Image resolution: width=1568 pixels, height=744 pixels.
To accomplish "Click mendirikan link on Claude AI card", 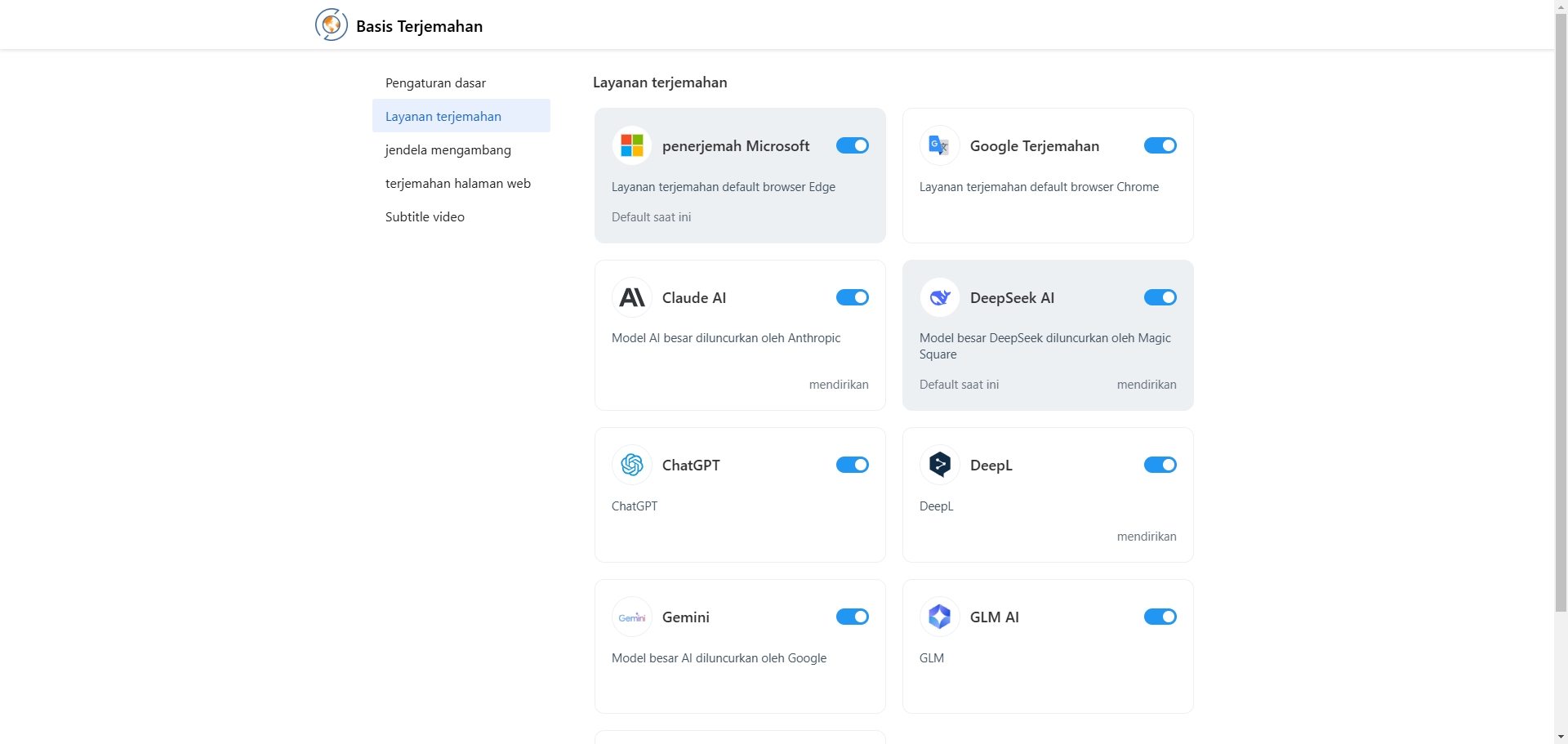I will (x=839, y=385).
